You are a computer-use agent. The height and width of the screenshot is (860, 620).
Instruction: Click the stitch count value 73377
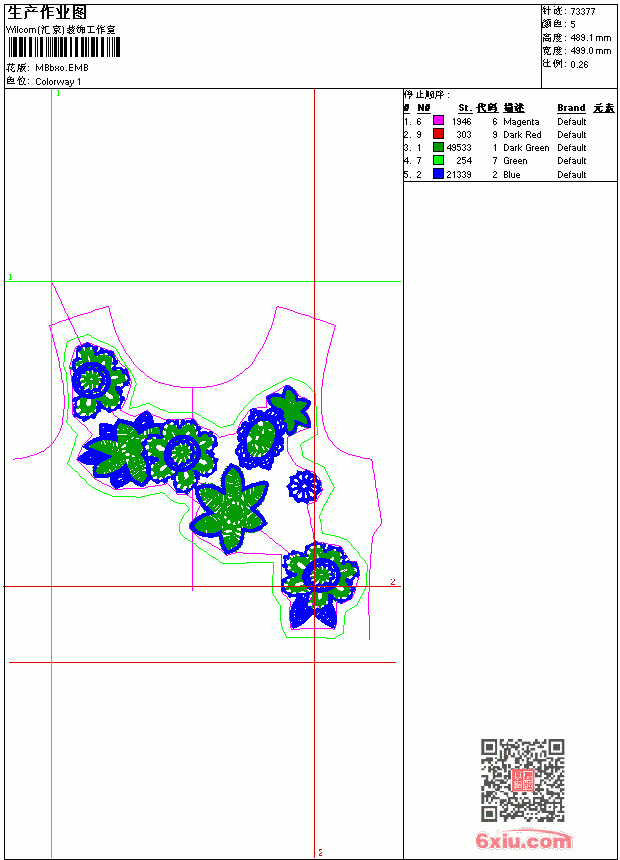coord(583,12)
